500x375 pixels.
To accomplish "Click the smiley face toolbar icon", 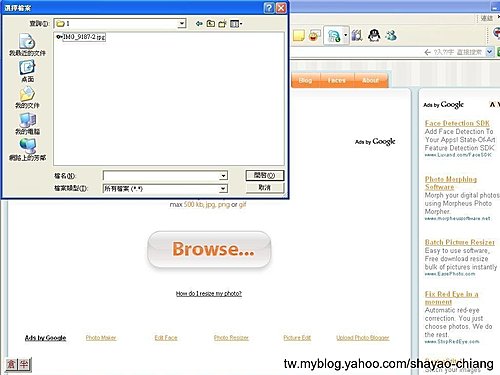I will pyautogui.click(x=314, y=35).
